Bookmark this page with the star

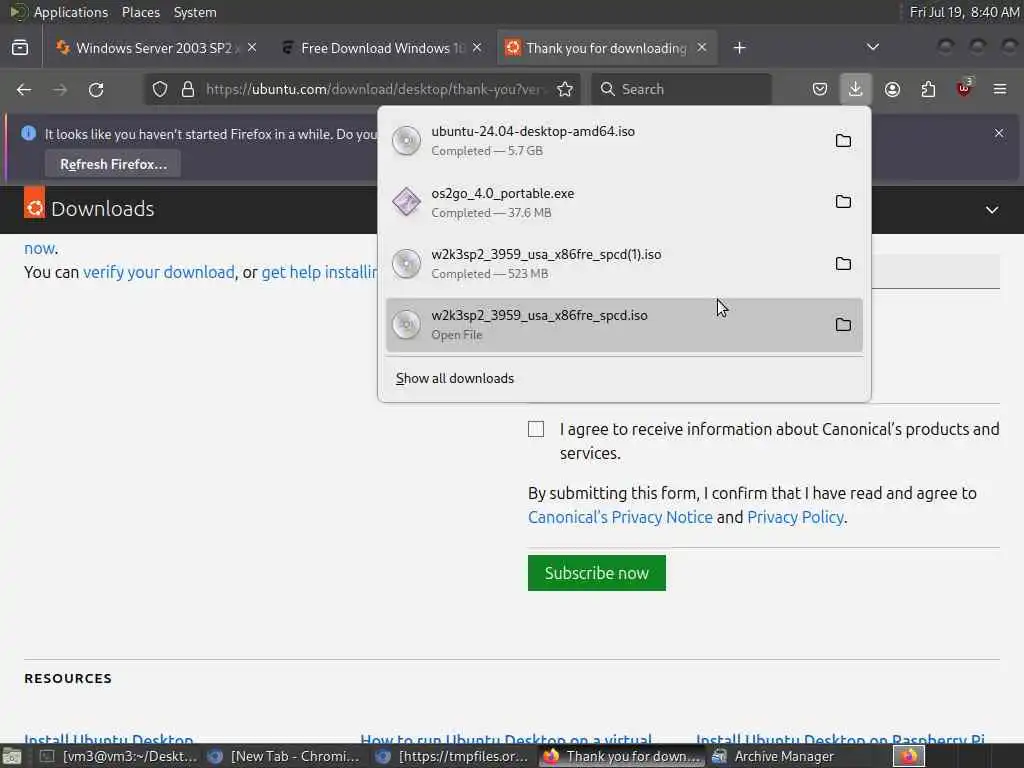[565, 89]
